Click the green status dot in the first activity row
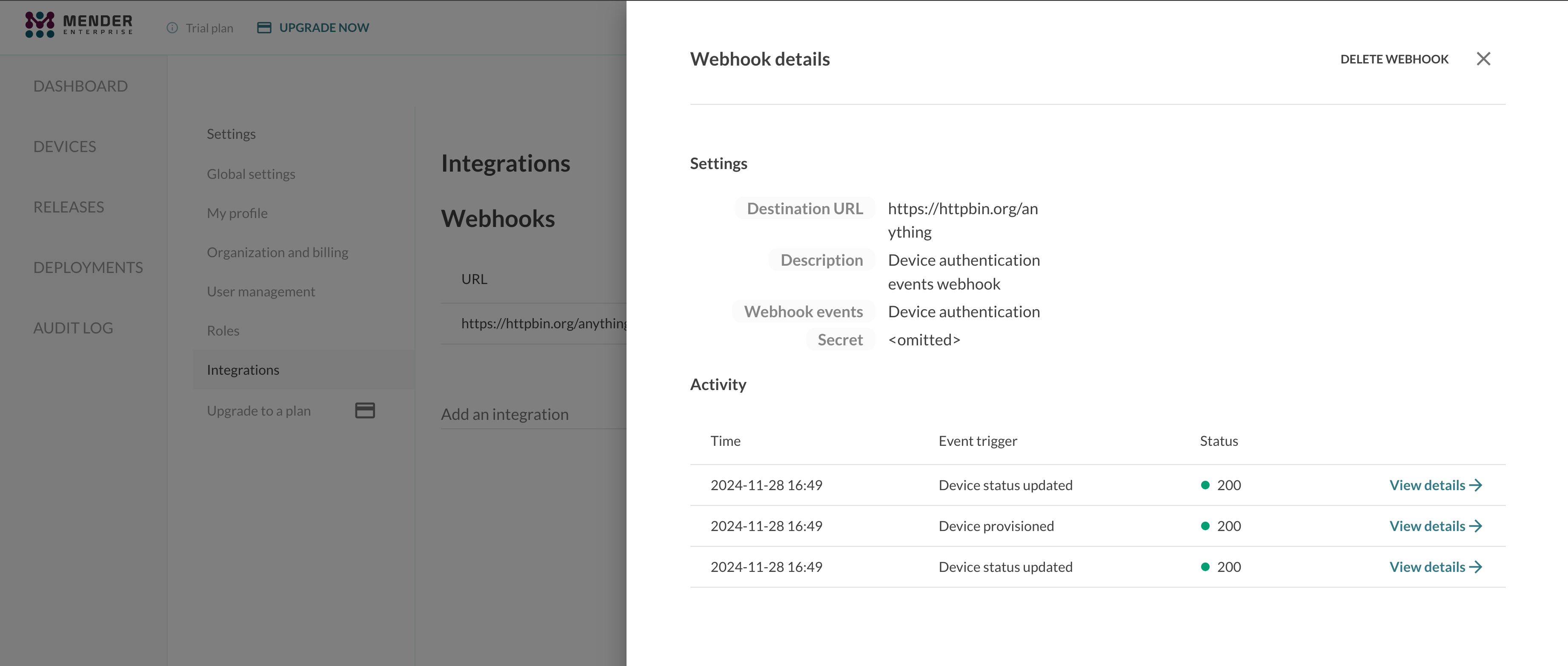Viewport: 1568px width, 666px height. point(1205,485)
